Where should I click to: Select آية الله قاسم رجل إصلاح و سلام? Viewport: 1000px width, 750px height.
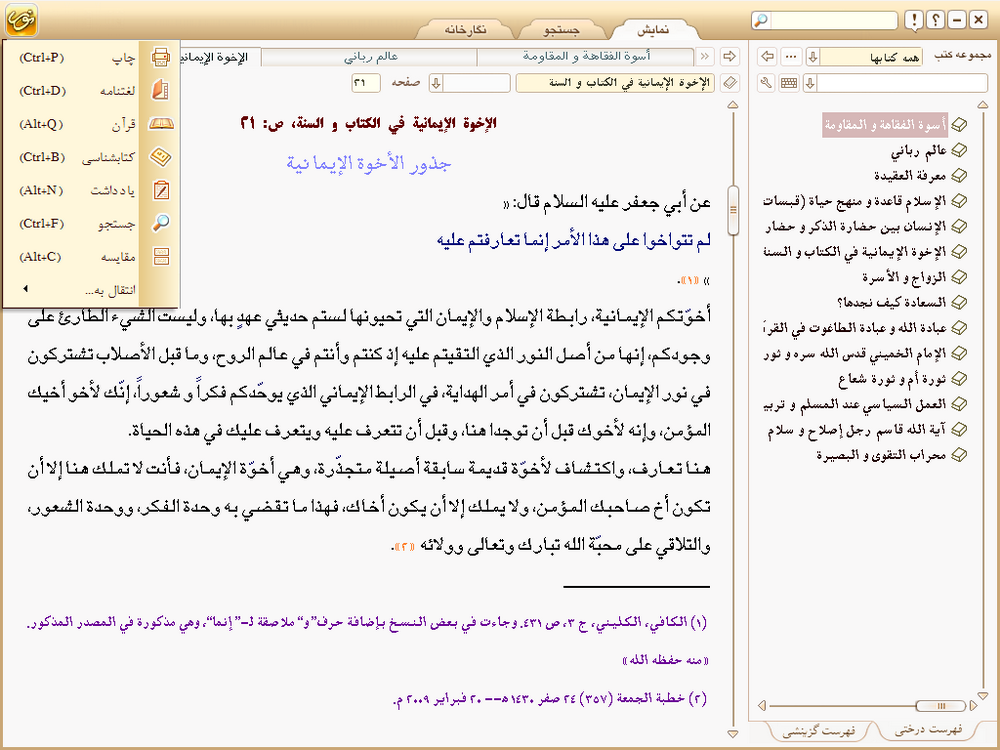pyautogui.click(x=857, y=430)
